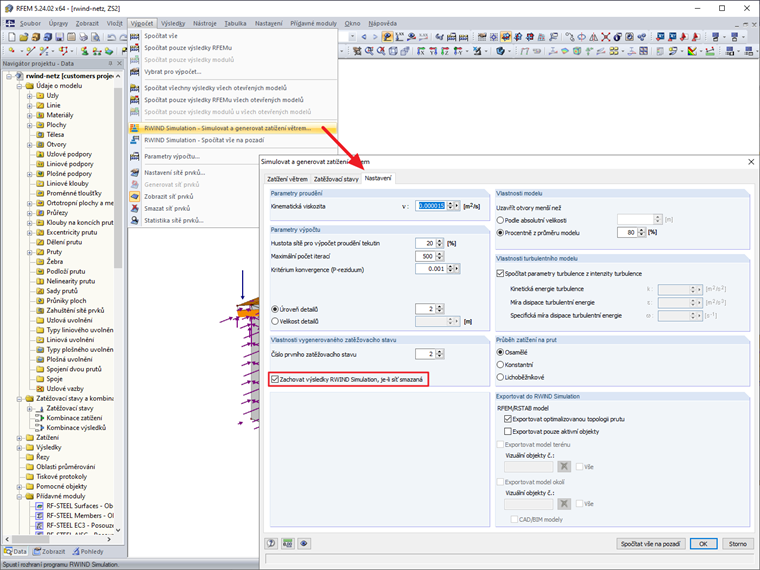
Task: Expand the Zatížení tree node
Action: pyautogui.click(x=19, y=438)
